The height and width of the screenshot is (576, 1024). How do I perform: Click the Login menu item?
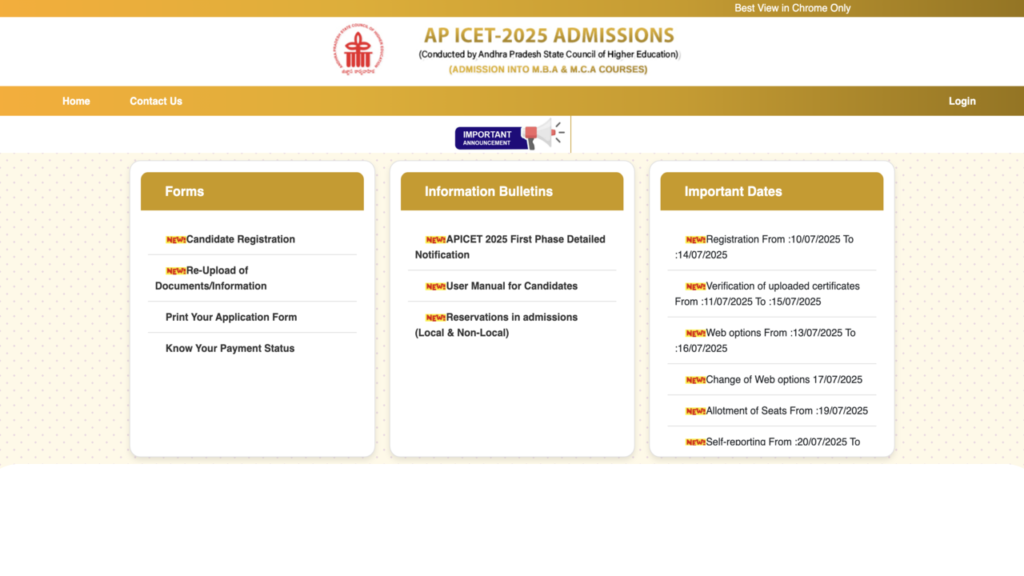point(962,101)
